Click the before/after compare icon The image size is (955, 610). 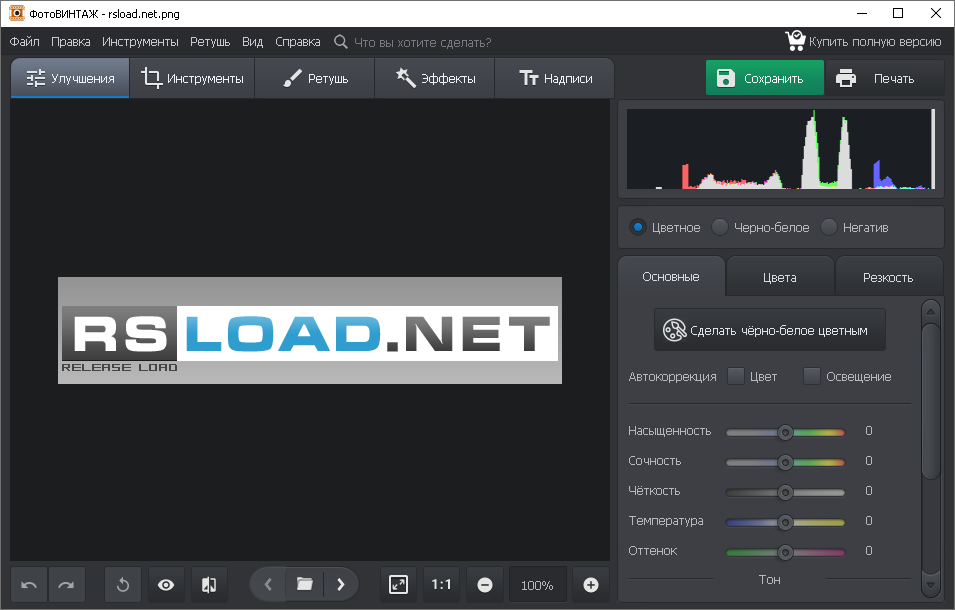click(209, 585)
